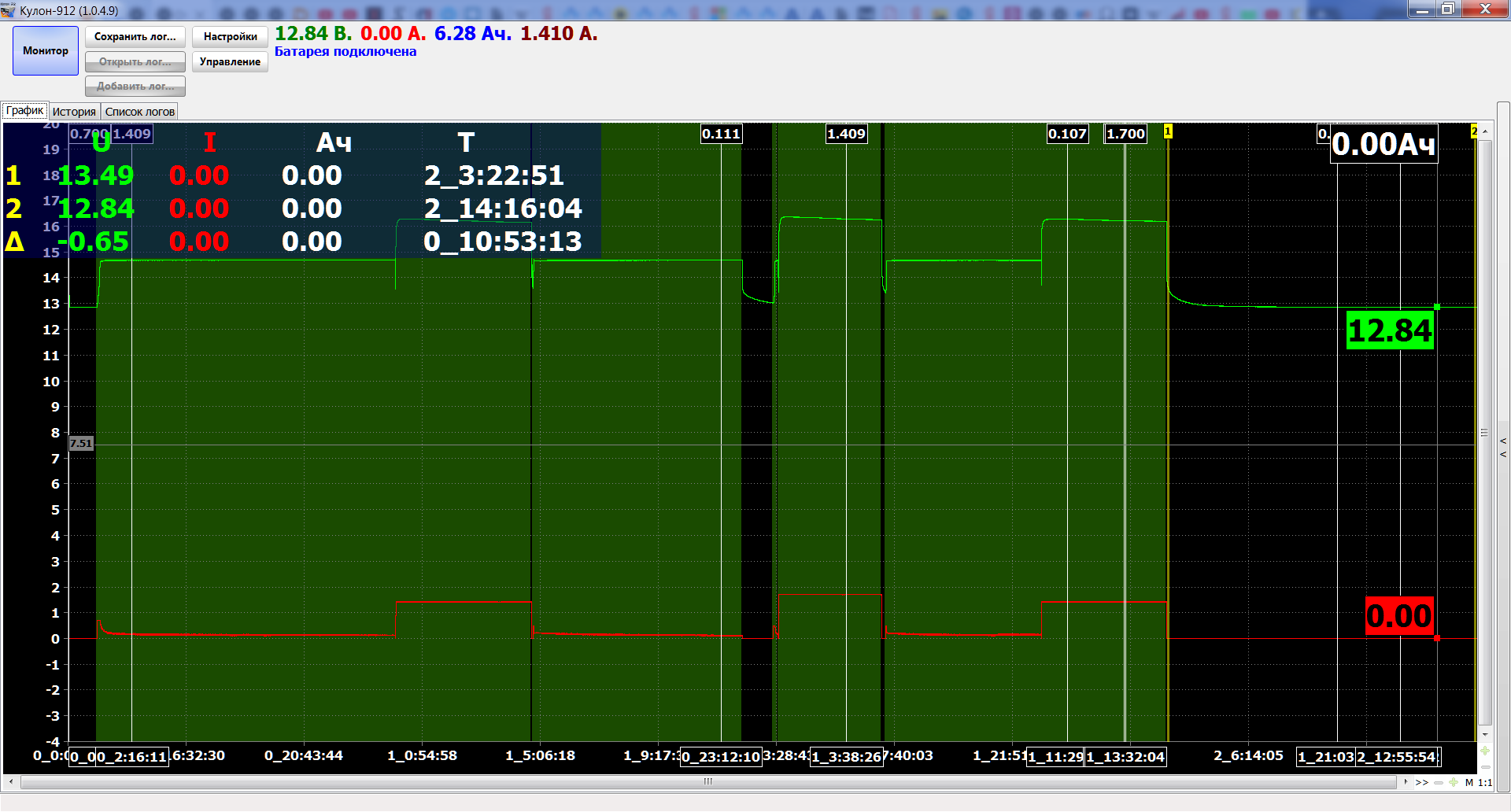
Task: Open the Список логов tab
Action: (x=139, y=112)
